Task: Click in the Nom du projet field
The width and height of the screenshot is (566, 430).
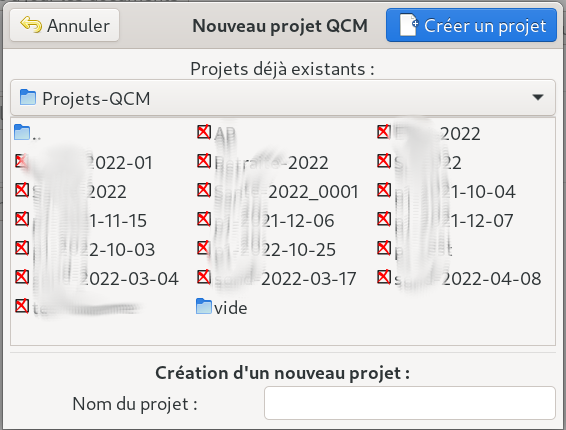Action: [409, 403]
